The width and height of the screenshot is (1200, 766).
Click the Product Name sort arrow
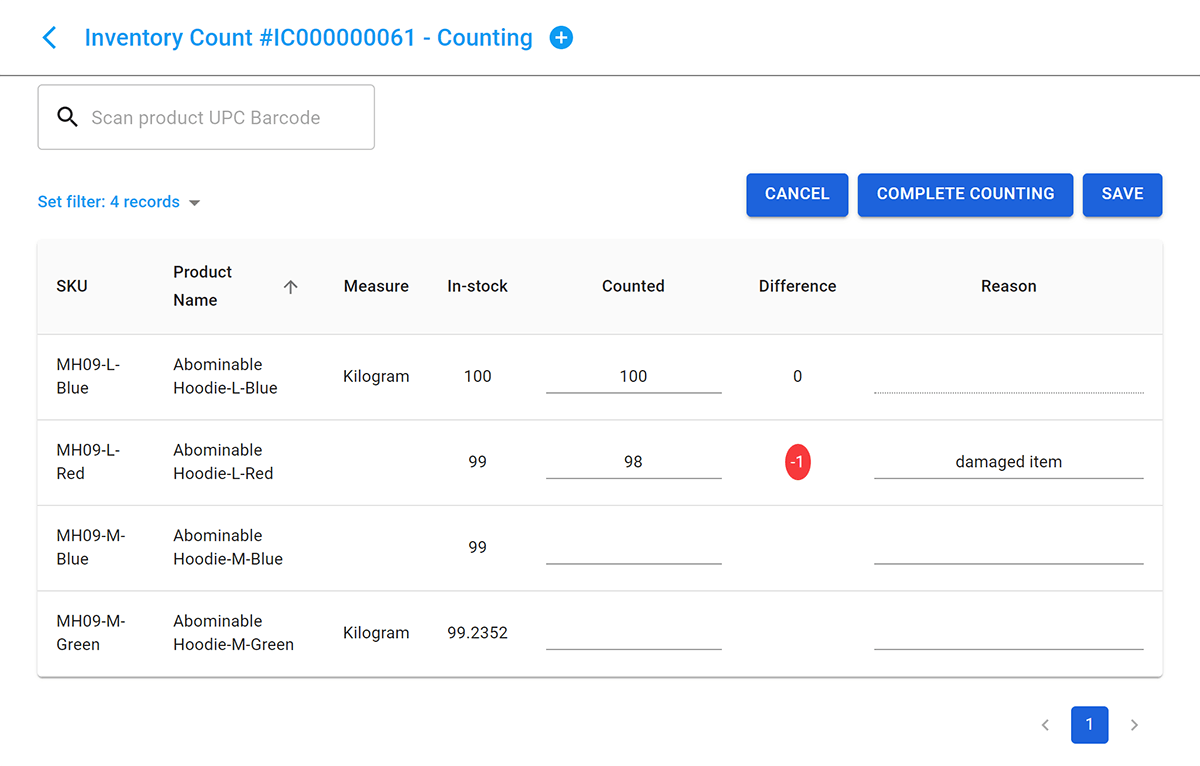click(x=290, y=287)
